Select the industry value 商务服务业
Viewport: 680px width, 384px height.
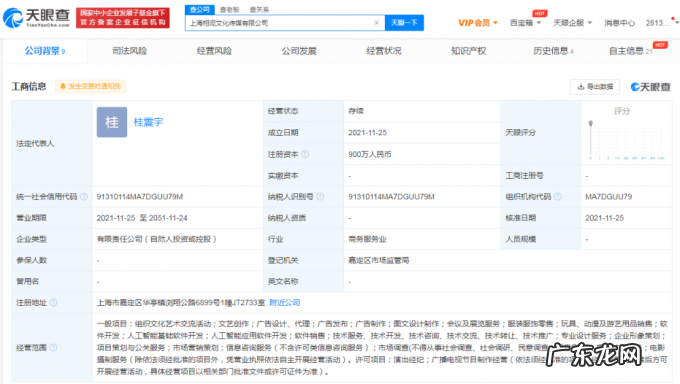(x=367, y=239)
